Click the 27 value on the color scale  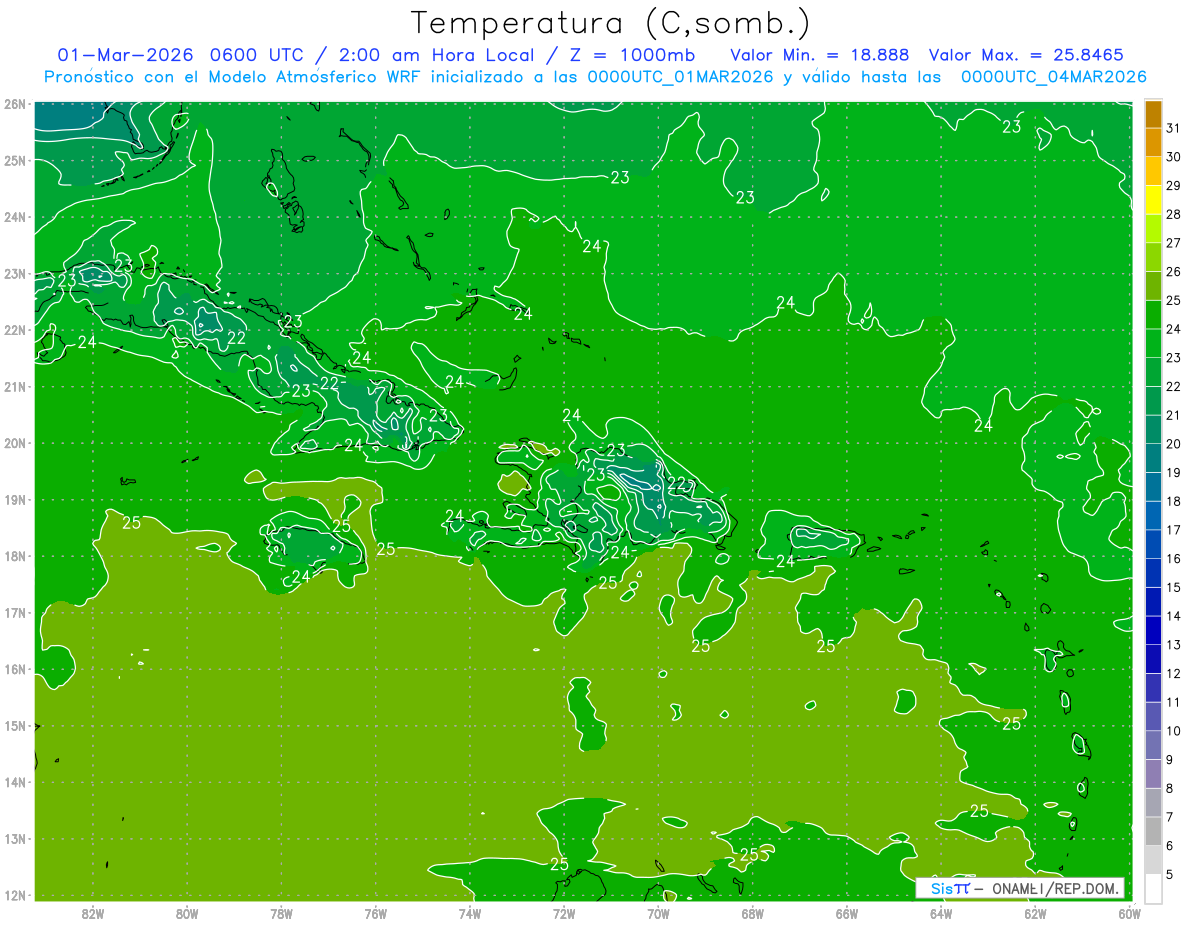pyautogui.click(x=1174, y=242)
